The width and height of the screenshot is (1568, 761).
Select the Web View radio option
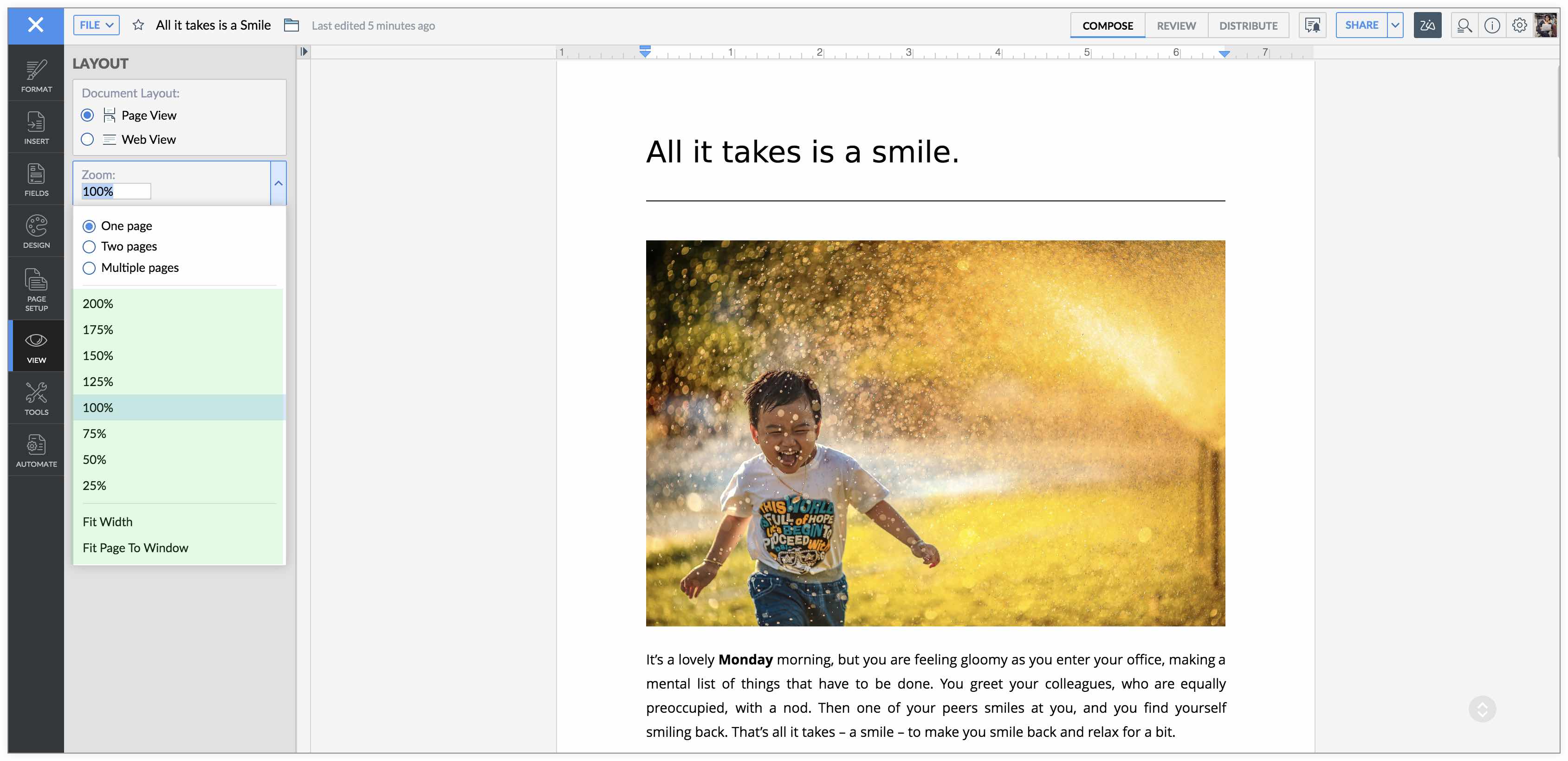[x=88, y=139]
